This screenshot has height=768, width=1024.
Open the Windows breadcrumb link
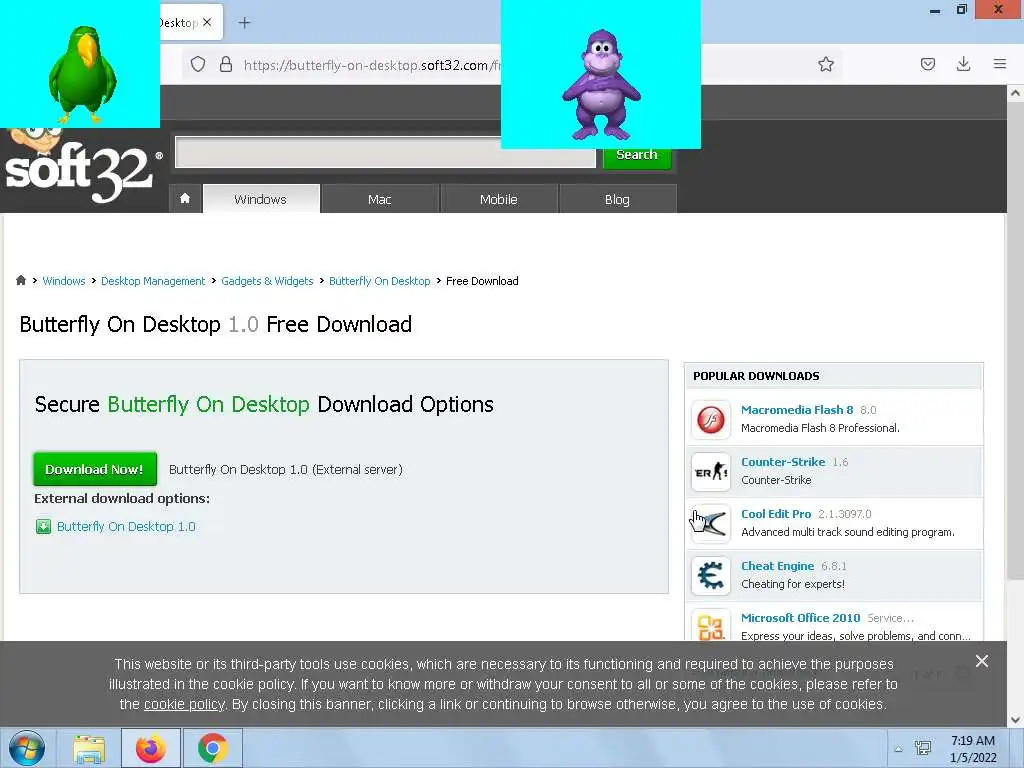(63, 281)
